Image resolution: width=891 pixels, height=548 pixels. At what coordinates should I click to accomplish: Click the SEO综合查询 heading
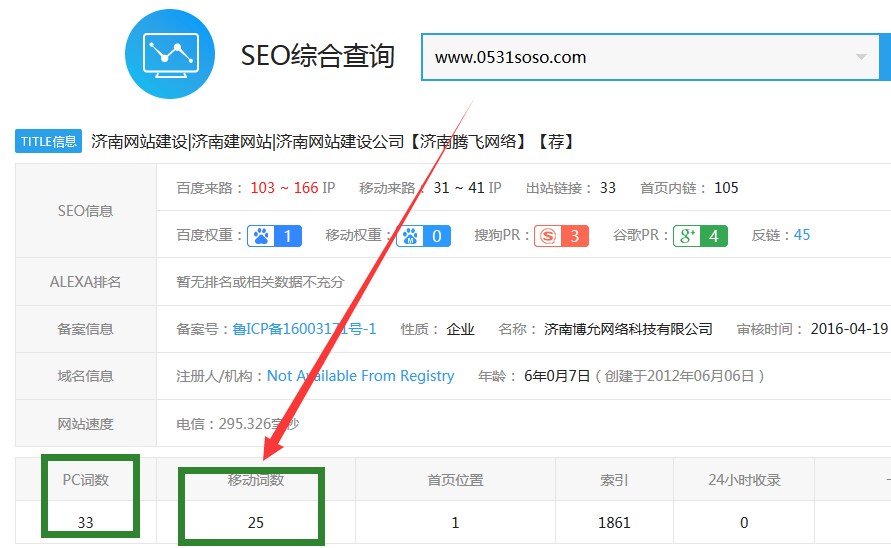pos(317,56)
